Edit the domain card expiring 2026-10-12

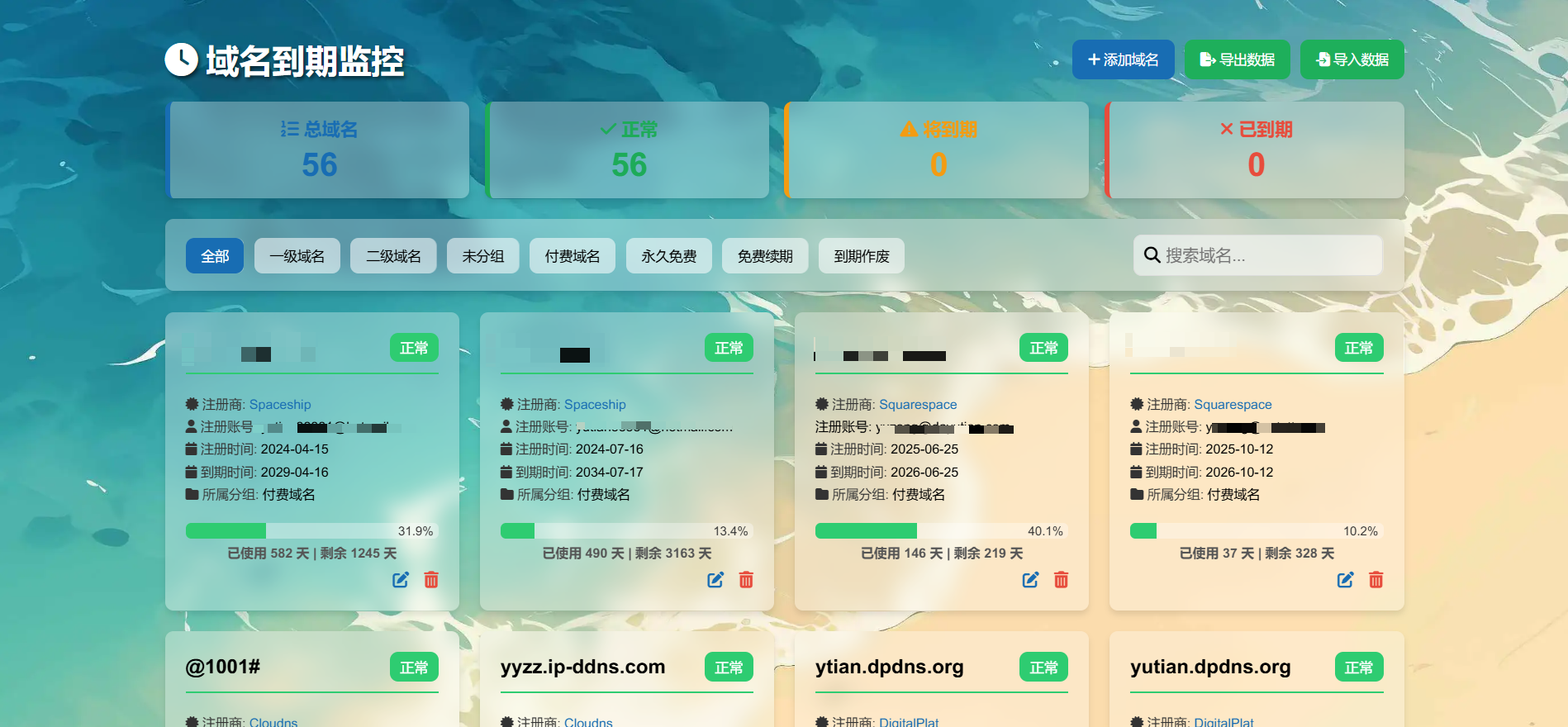click(1345, 580)
